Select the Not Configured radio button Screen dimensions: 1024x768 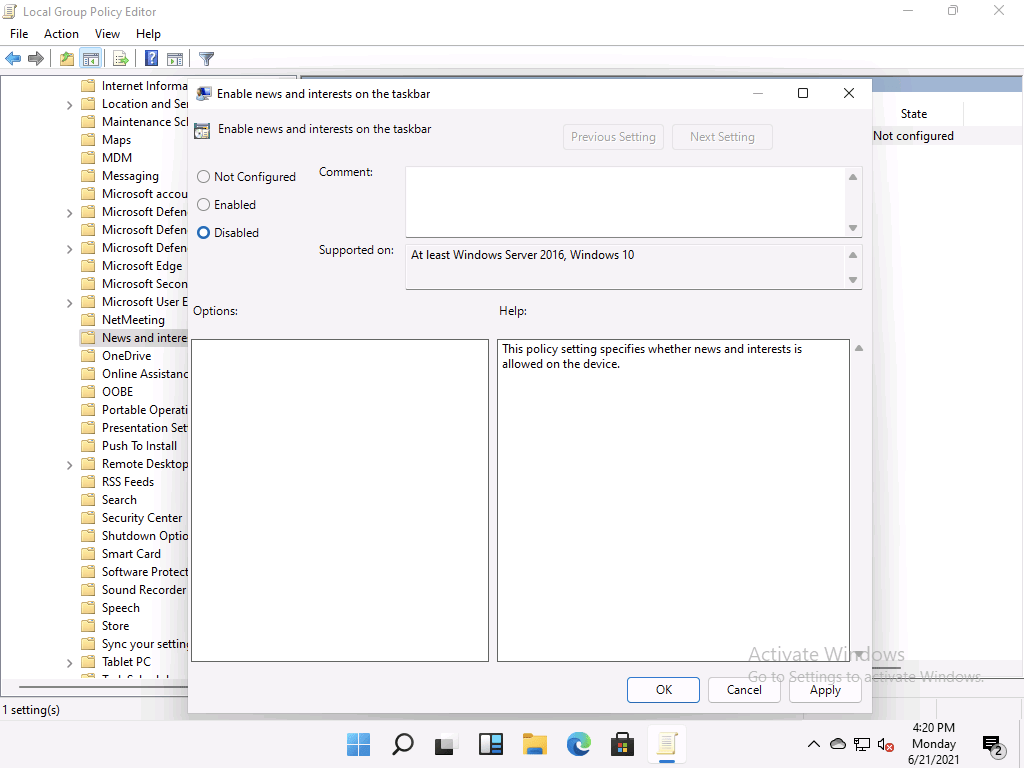pos(204,177)
